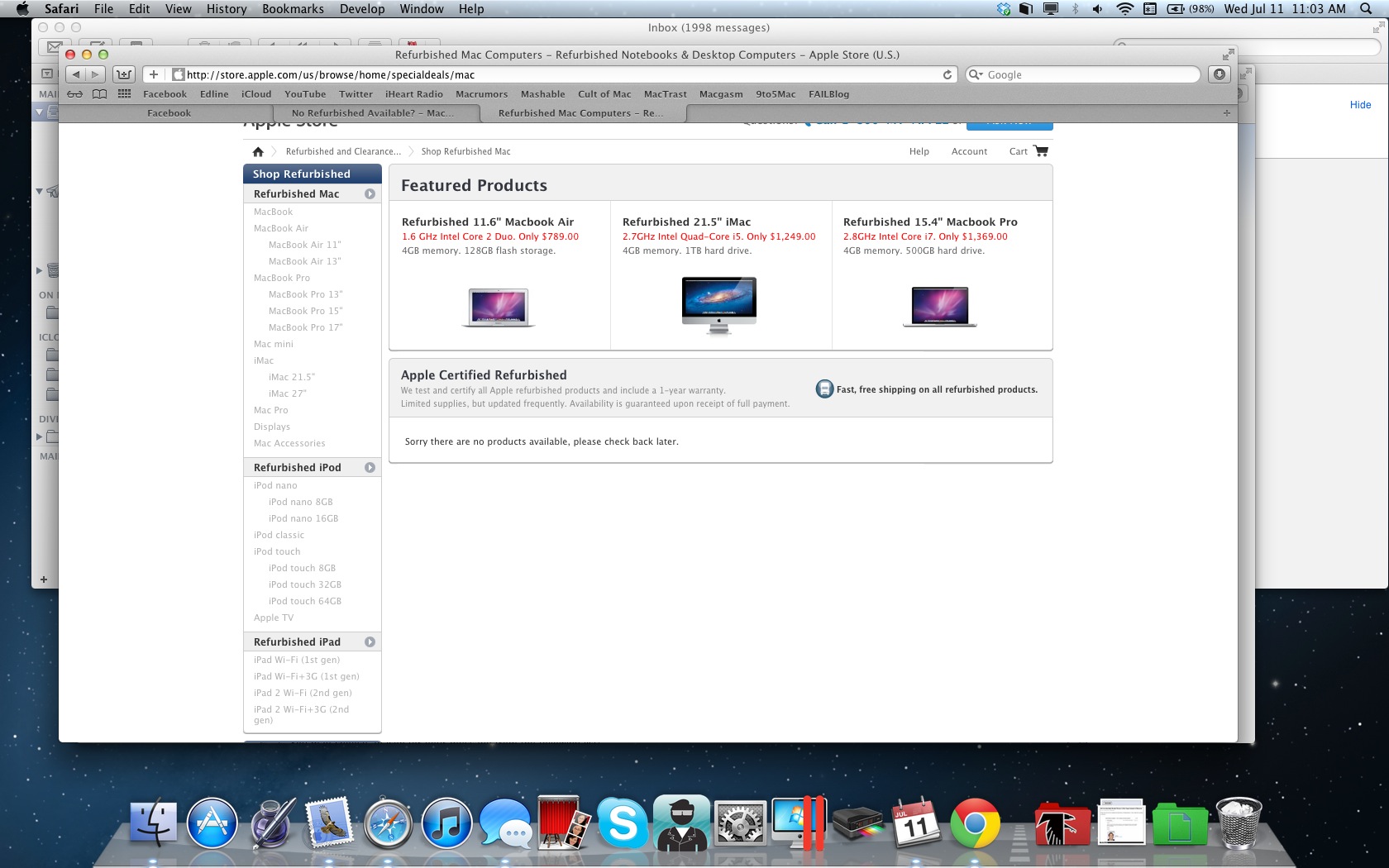Show all bookmarks with the book icon
1389x868 pixels.
click(x=99, y=94)
